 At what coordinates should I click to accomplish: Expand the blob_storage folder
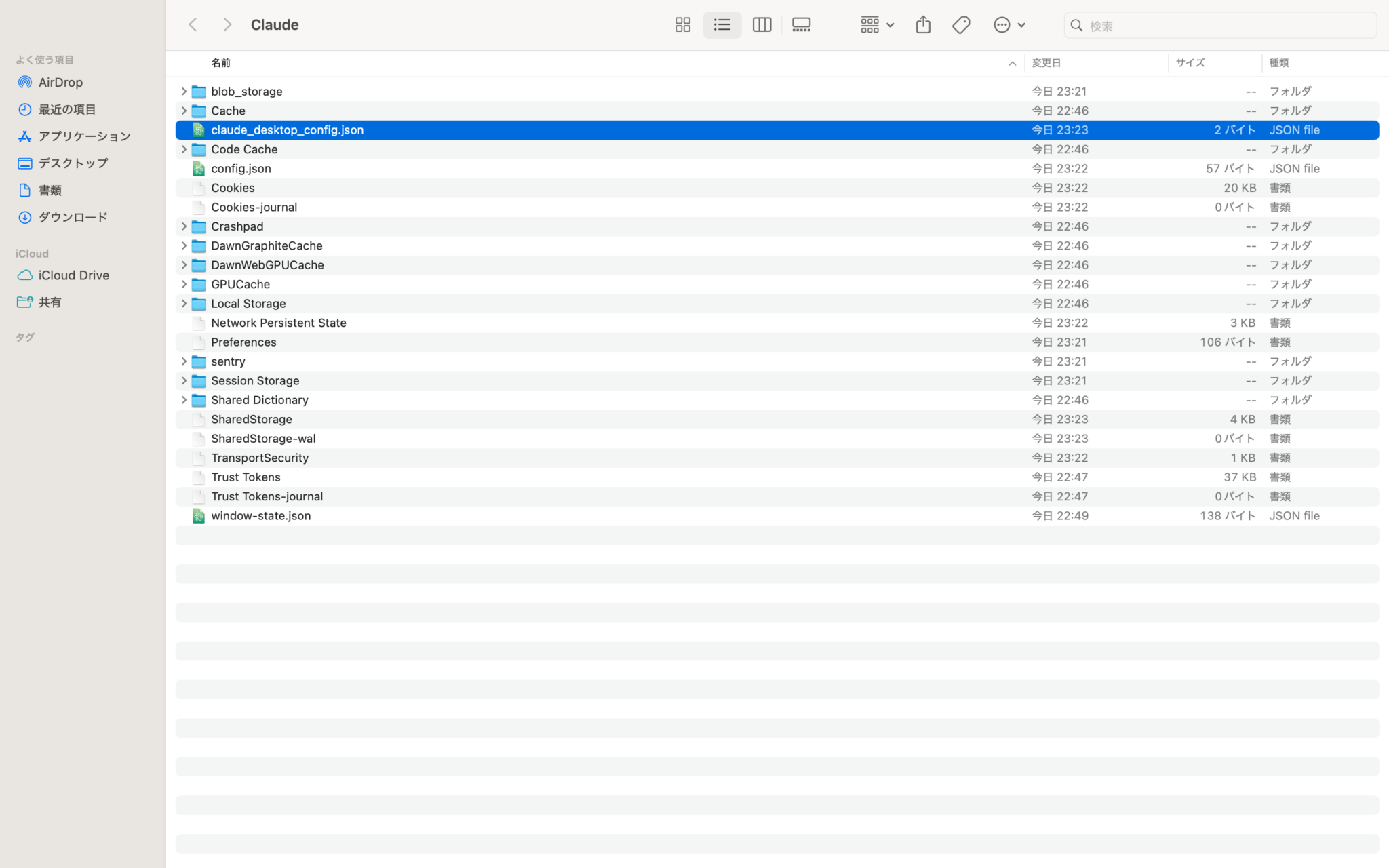pos(184,91)
